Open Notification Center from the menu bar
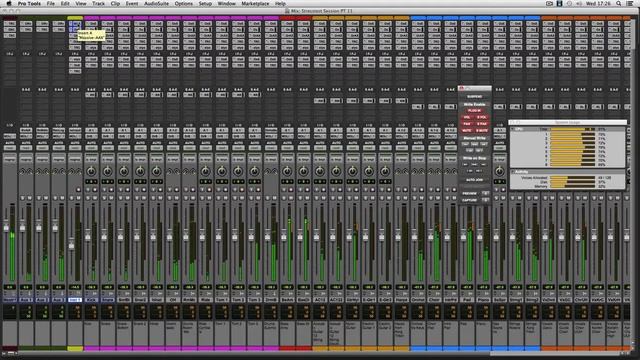This screenshot has height=360, width=640. click(x=631, y=3)
